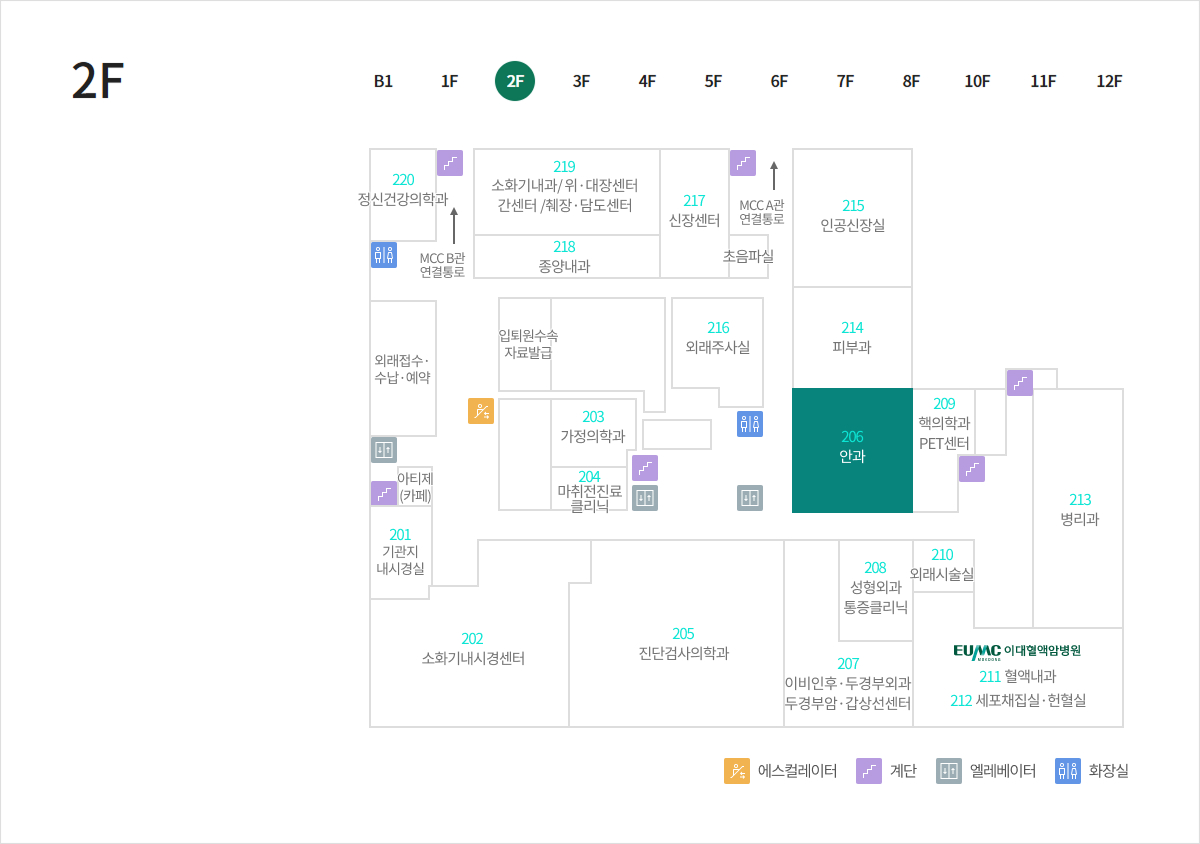1200x844 pixels.
Task: Click the elevator icon below 외래접수·수납·예약
Action: (x=384, y=450)
